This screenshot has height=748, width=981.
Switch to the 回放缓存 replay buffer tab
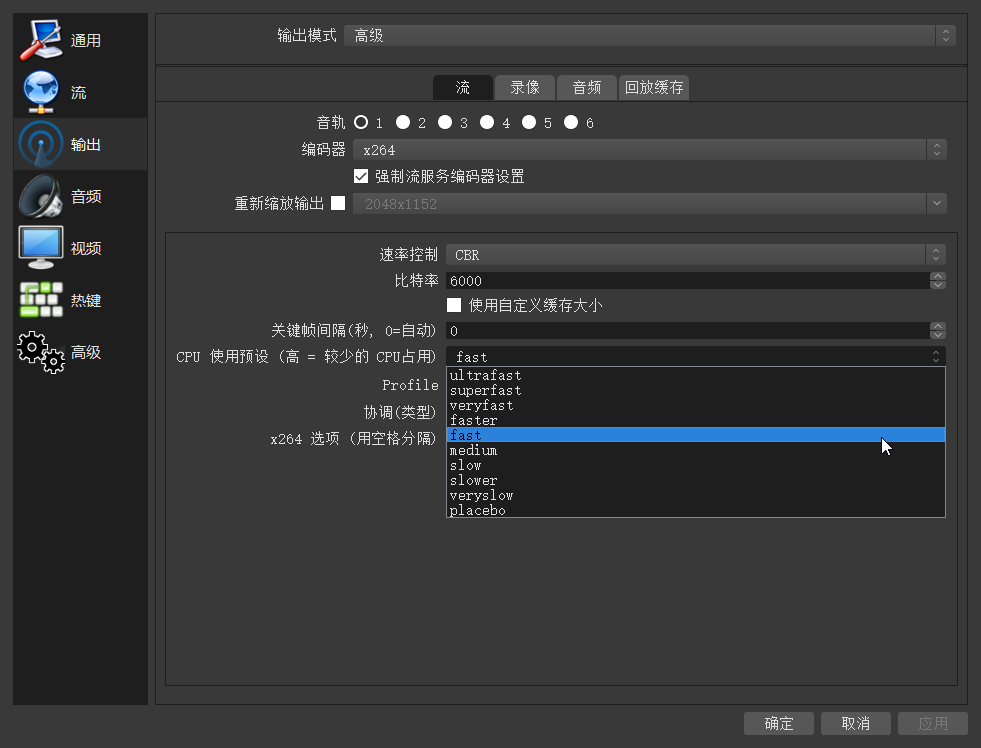[x=654, y=88]
